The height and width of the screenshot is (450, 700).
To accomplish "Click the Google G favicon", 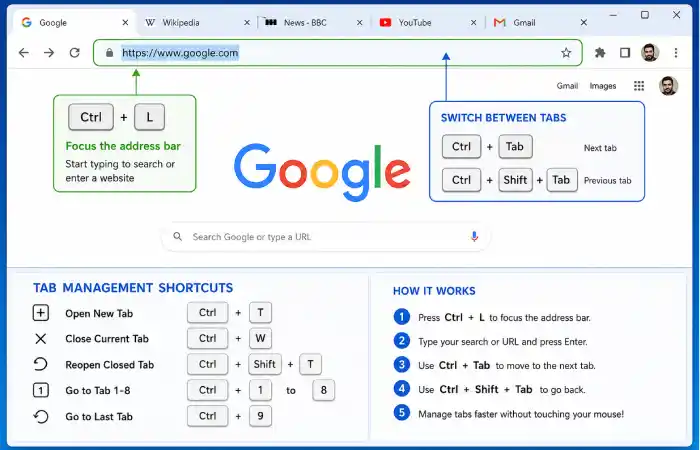I will tap(26, 22).
